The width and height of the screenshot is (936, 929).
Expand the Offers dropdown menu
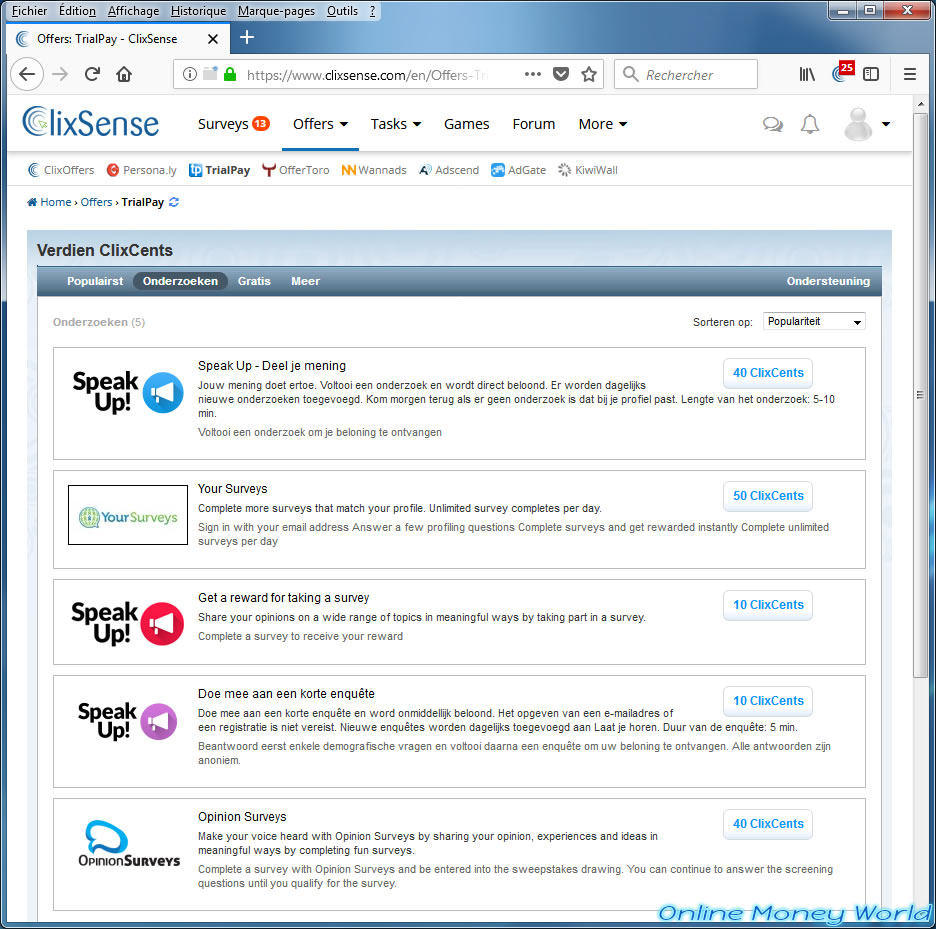320,124
